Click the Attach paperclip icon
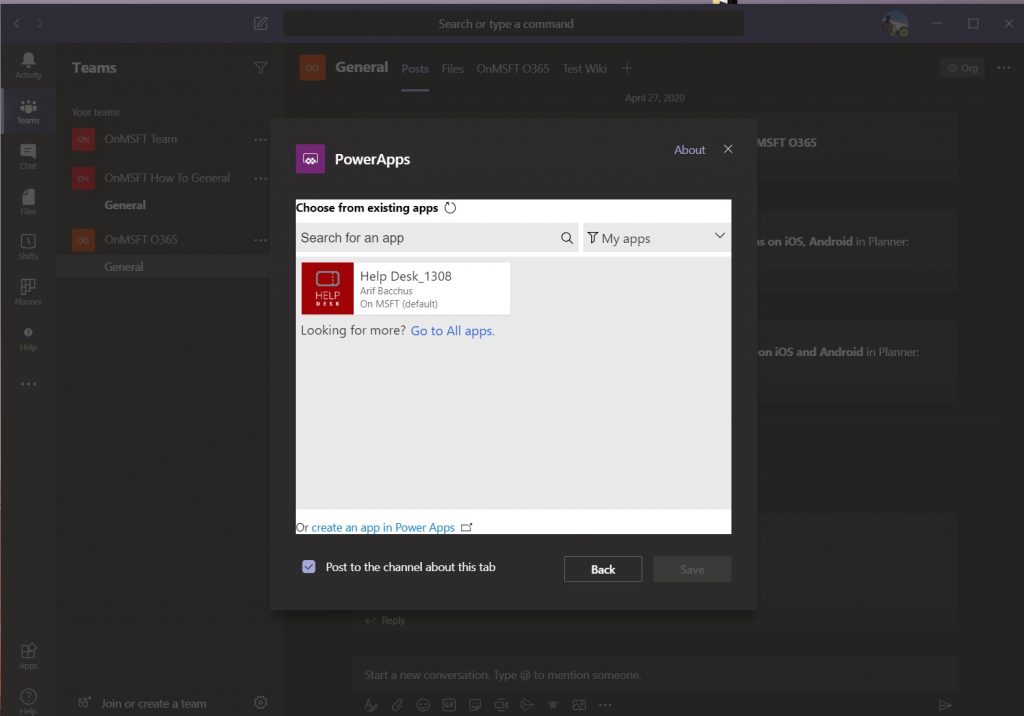The height and width of the screenshot is (716, 1024). click(397, 705)
